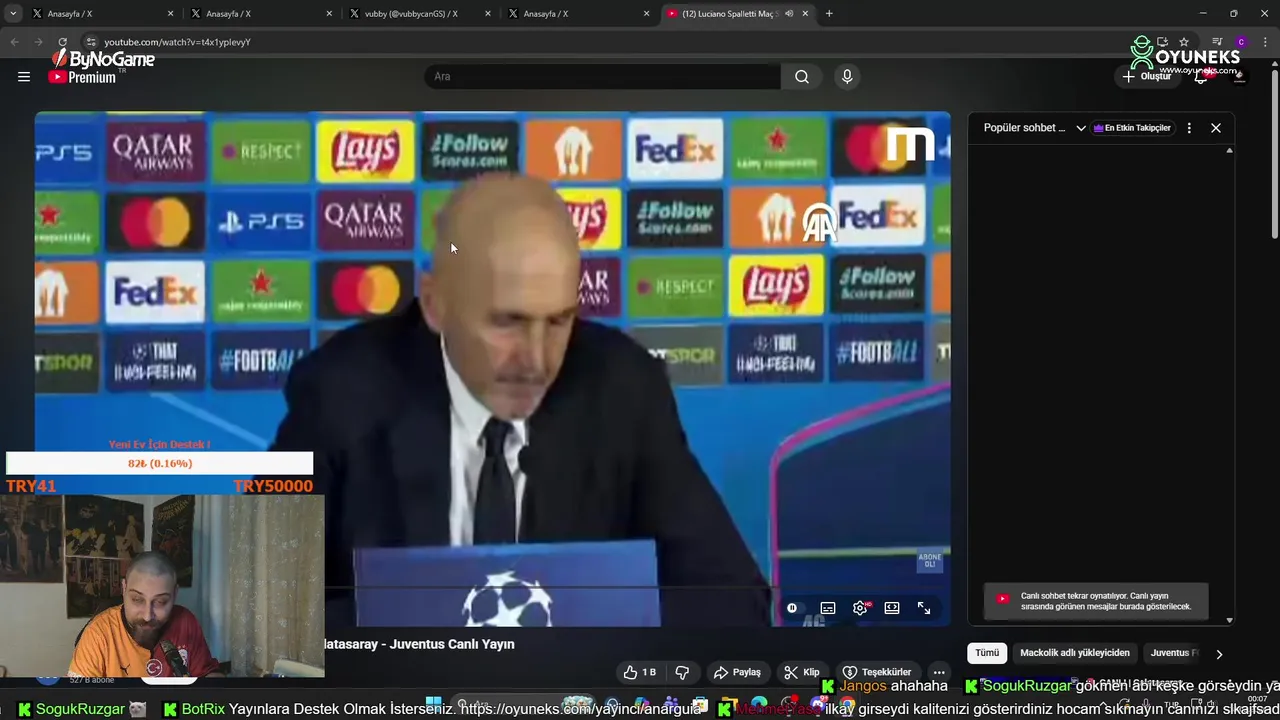Open a new browser tab
The width and height of the screenshot is (1280, 720).
coord(829,14)
